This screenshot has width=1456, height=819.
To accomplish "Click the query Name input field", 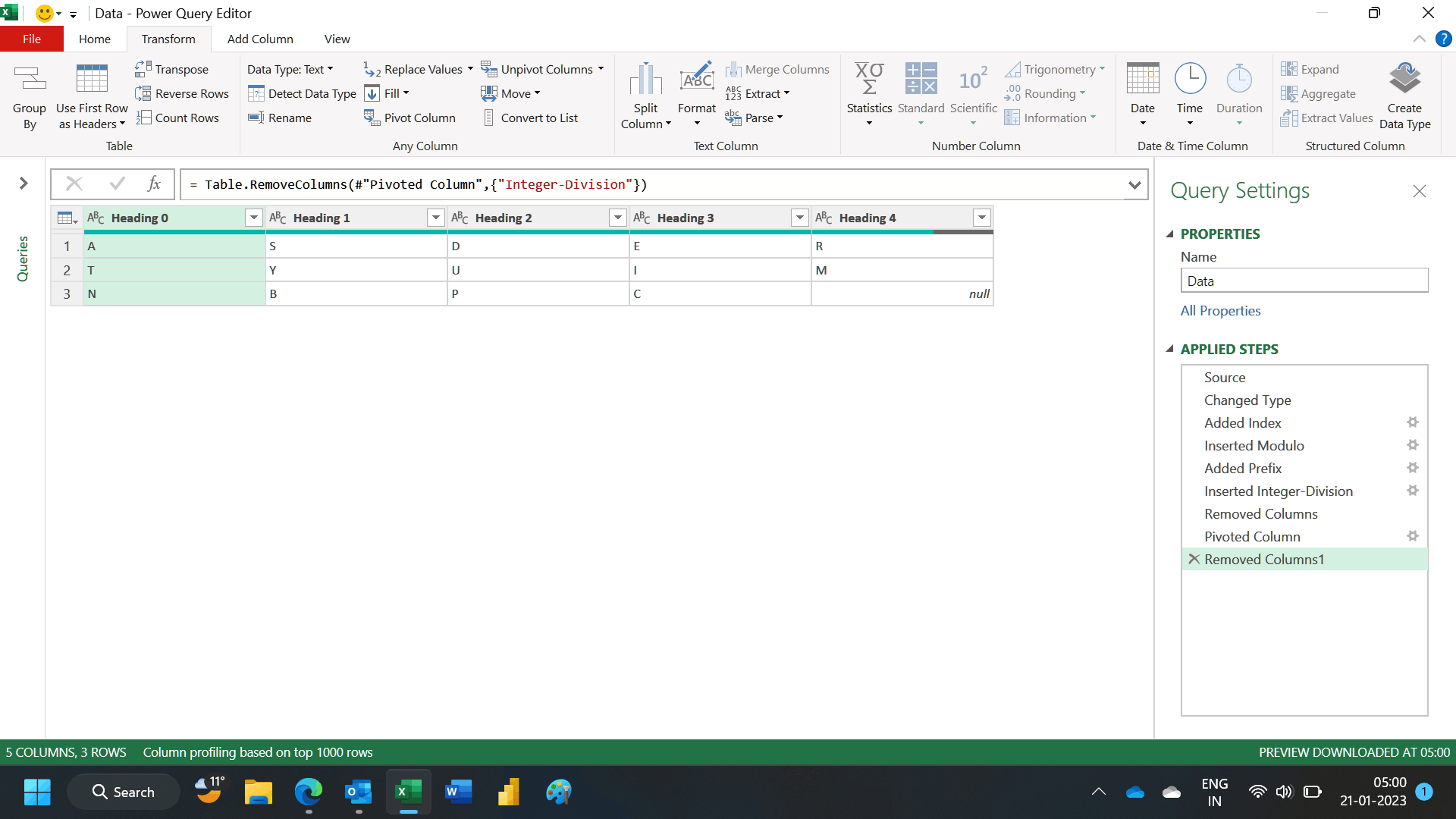I will coord(1304,281).
